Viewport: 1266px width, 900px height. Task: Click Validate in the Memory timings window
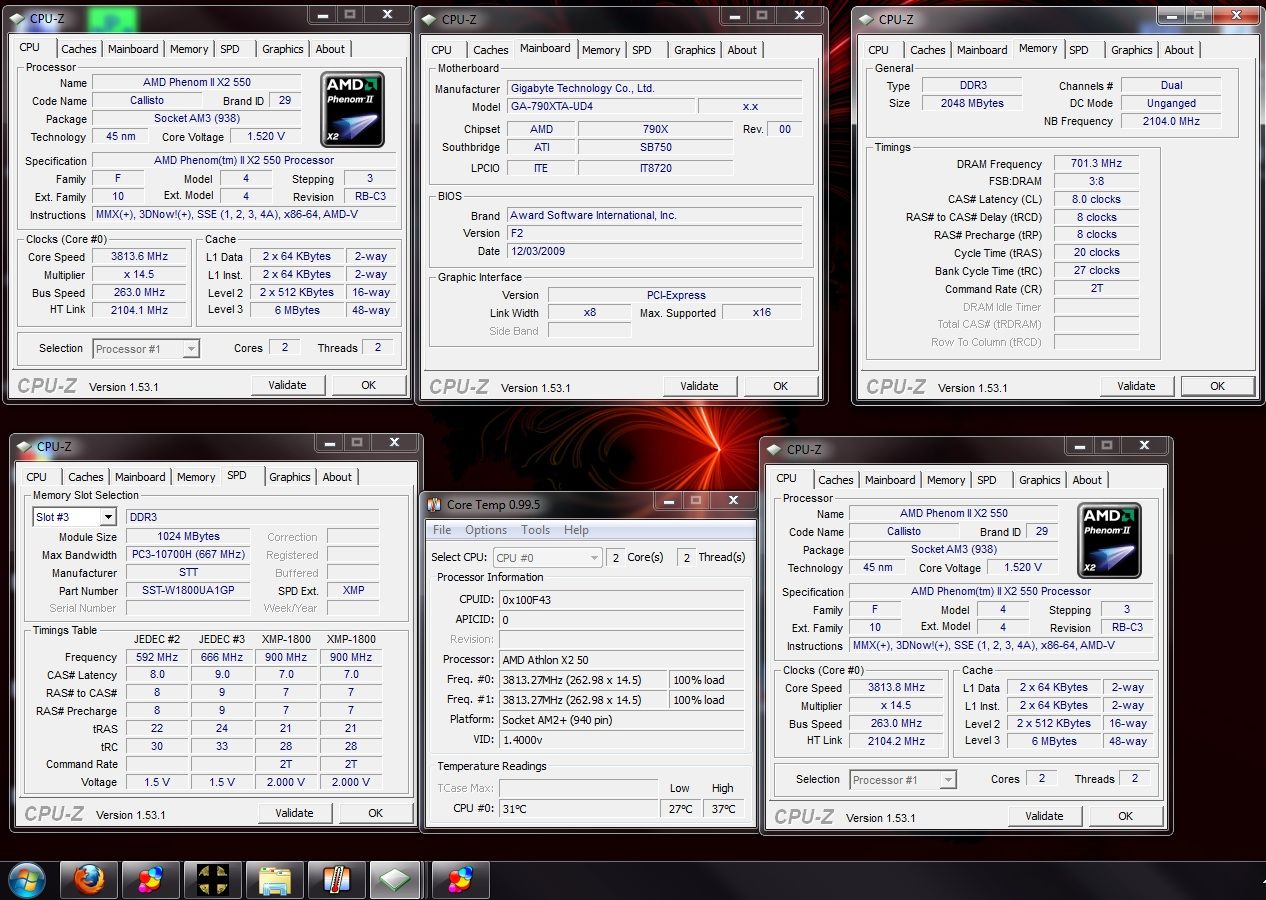click(x=1136, y=386)
